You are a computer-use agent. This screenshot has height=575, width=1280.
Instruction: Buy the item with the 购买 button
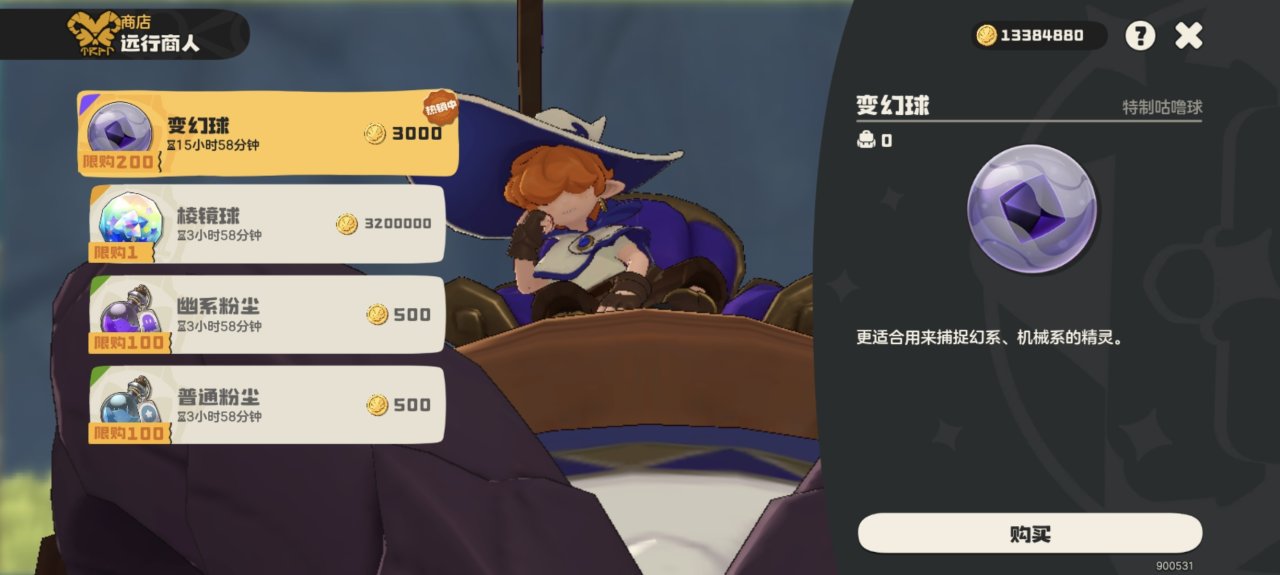tap(1030, 533)
